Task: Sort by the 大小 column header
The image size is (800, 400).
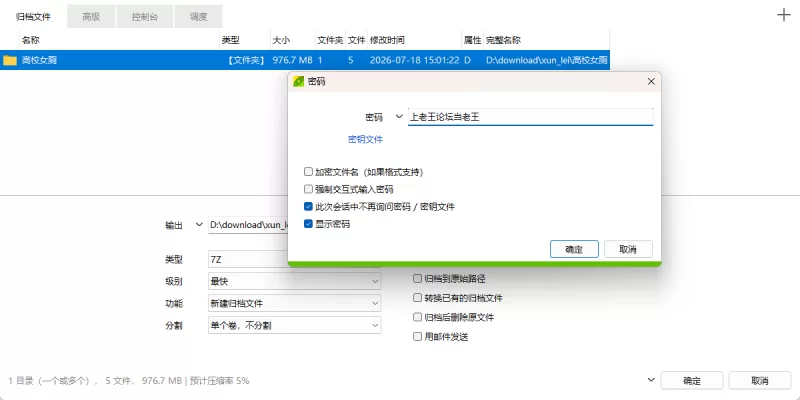Action: (x=292, y=40)
